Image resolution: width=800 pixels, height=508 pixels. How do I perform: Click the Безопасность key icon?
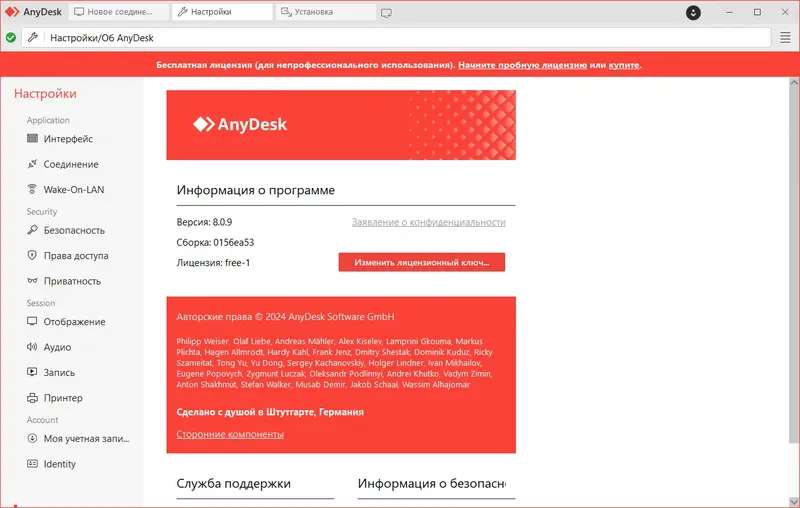click(x=32, y=230)
